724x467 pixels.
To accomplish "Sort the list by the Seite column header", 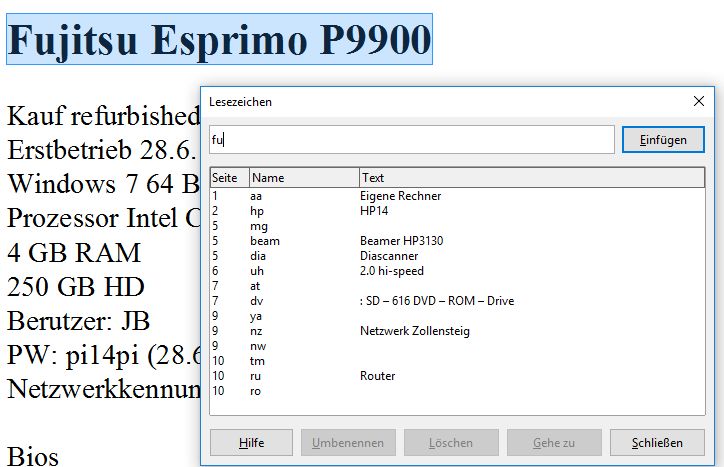I will (229, 178).
